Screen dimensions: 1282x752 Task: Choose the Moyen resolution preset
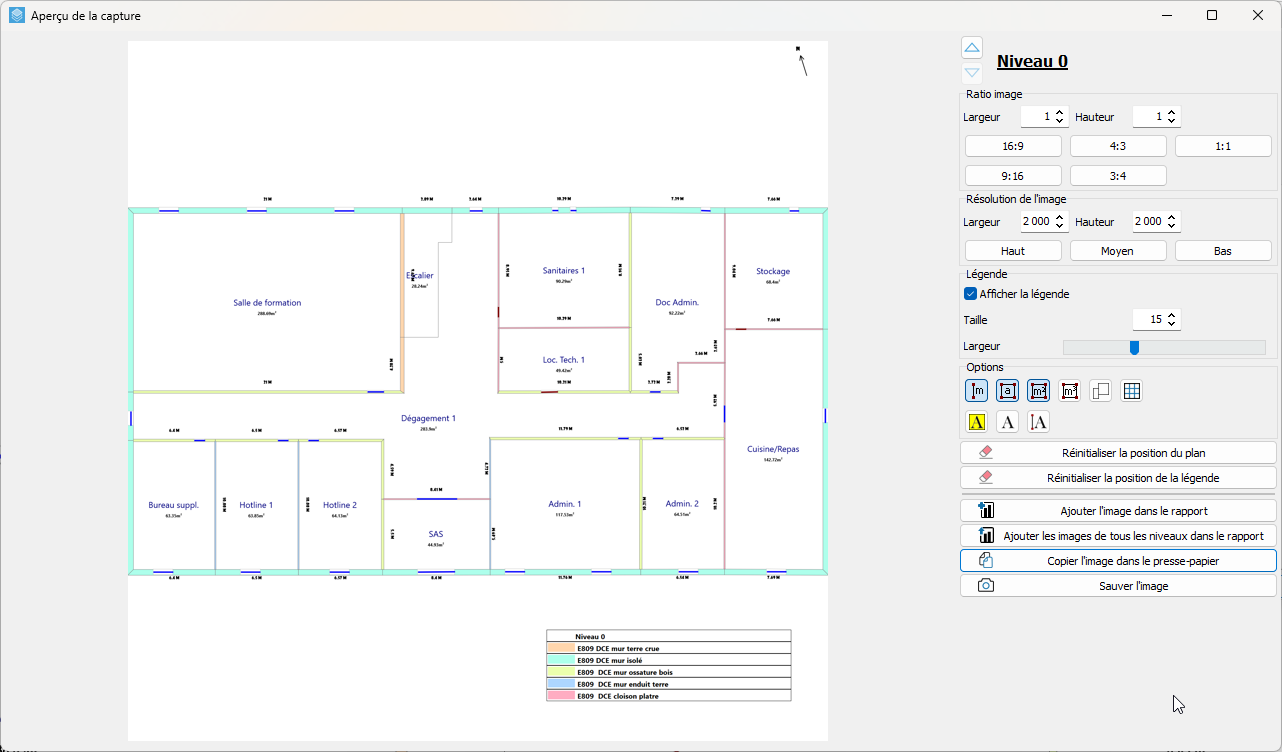click(x=1118, y=251)
